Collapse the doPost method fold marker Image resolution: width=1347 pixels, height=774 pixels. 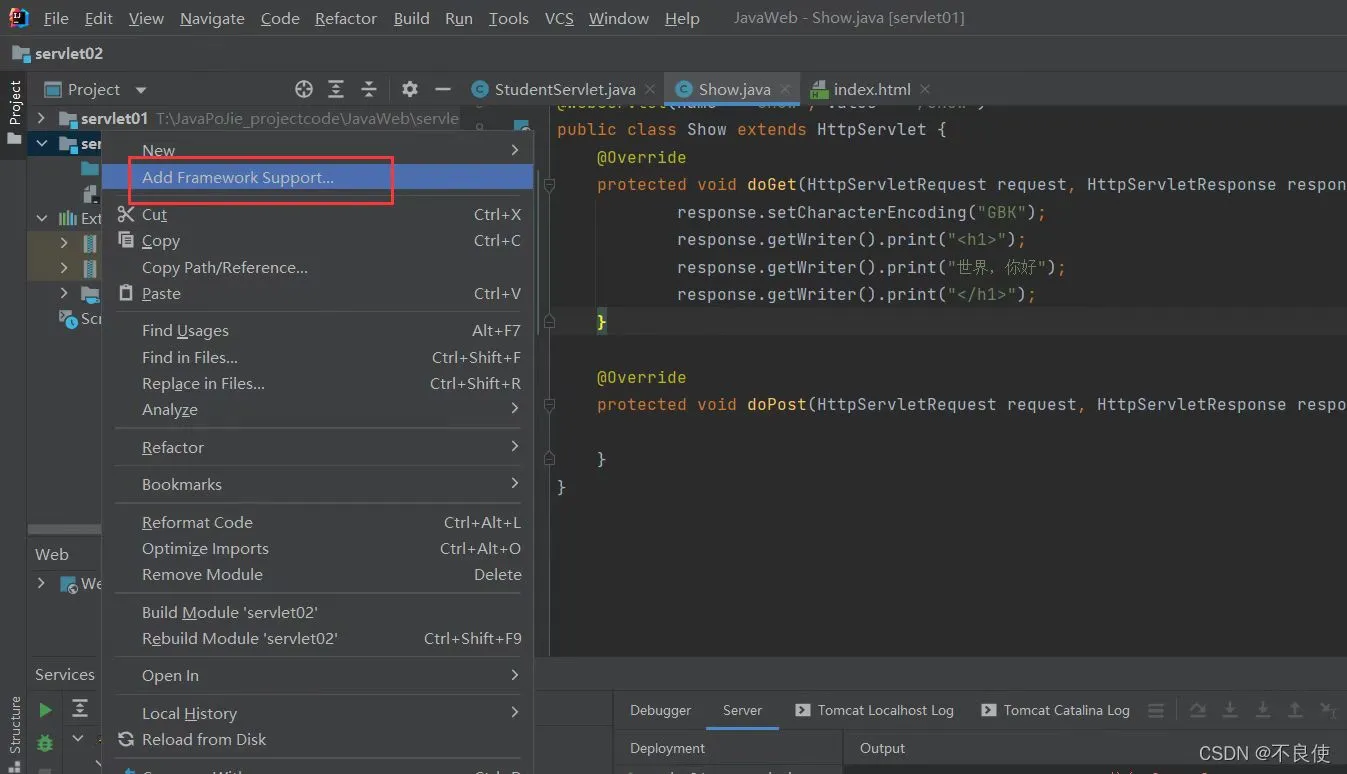[x=549, y=405]
